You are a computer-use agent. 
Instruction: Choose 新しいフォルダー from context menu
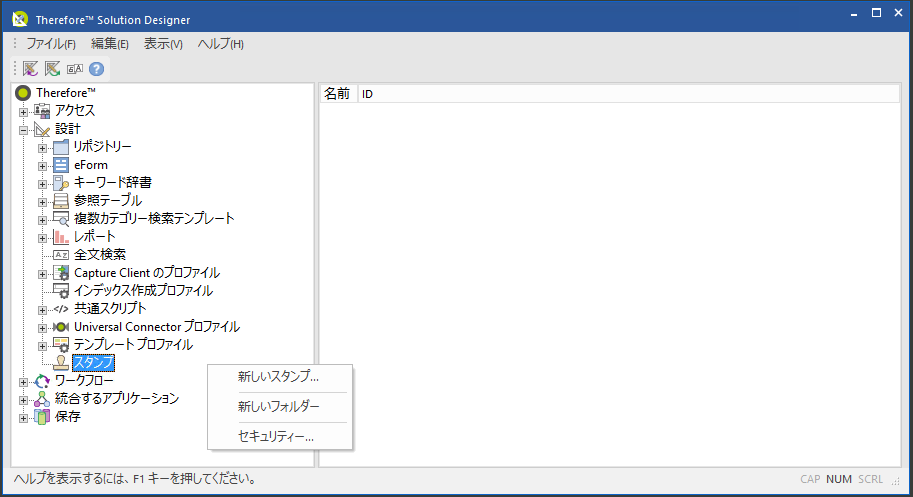(280, 407)
